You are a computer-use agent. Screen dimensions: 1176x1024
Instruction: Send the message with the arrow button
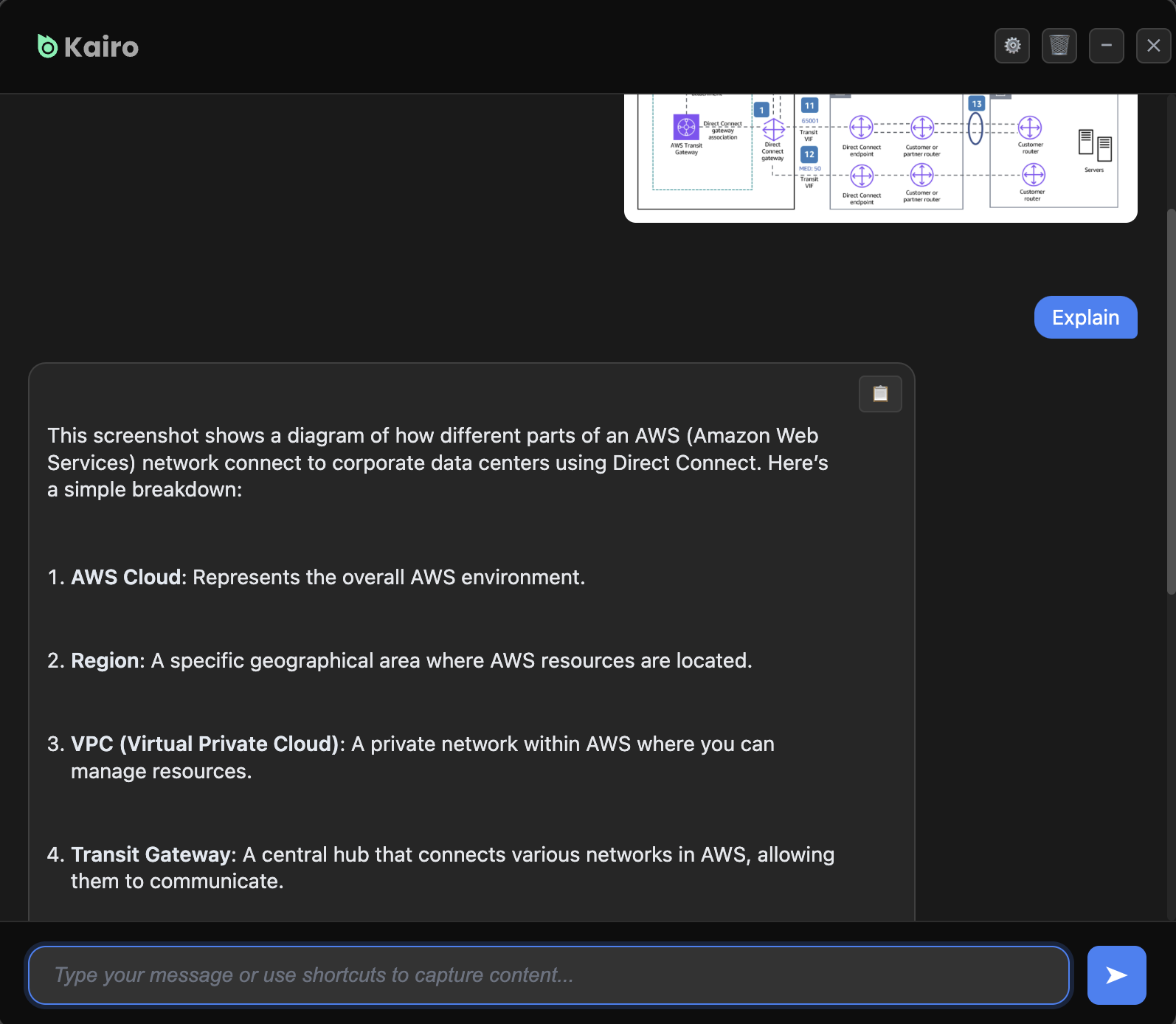[x=1116, y=975]
